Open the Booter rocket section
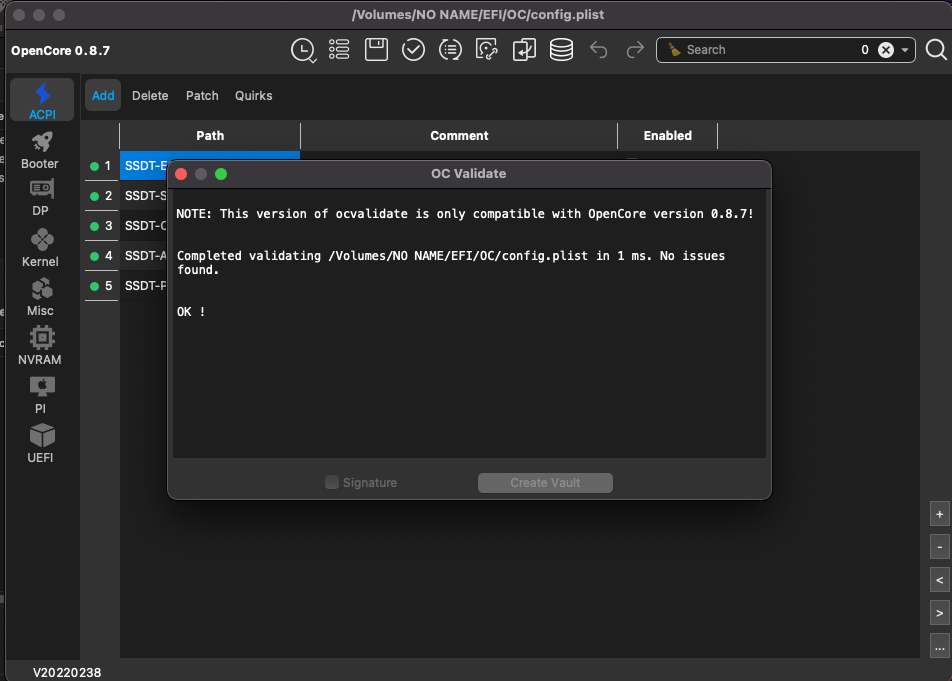The image size is (952, 681). 40,150
